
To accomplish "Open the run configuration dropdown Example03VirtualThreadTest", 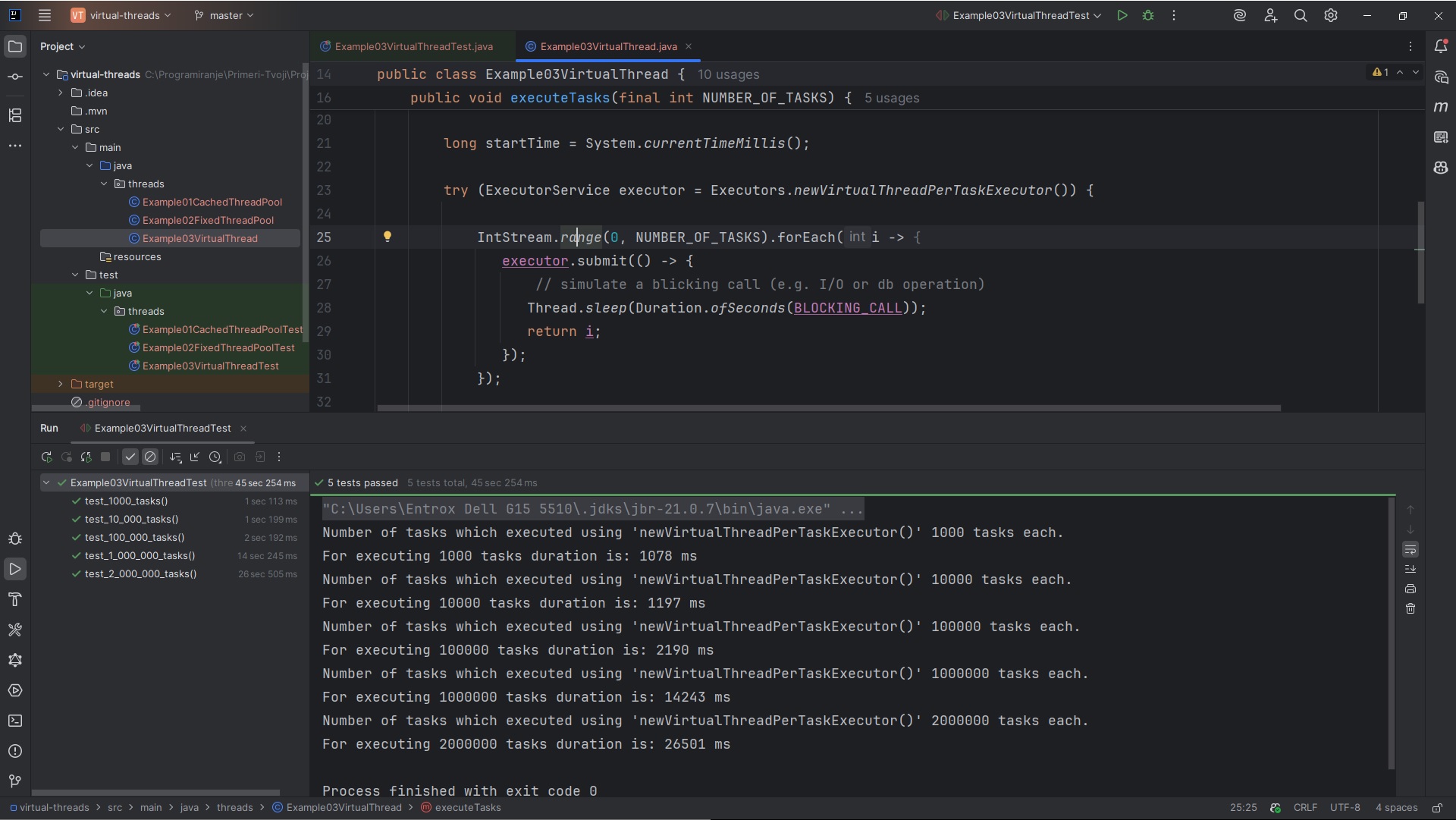I will pyautogui.click(x=1018, y=15).
